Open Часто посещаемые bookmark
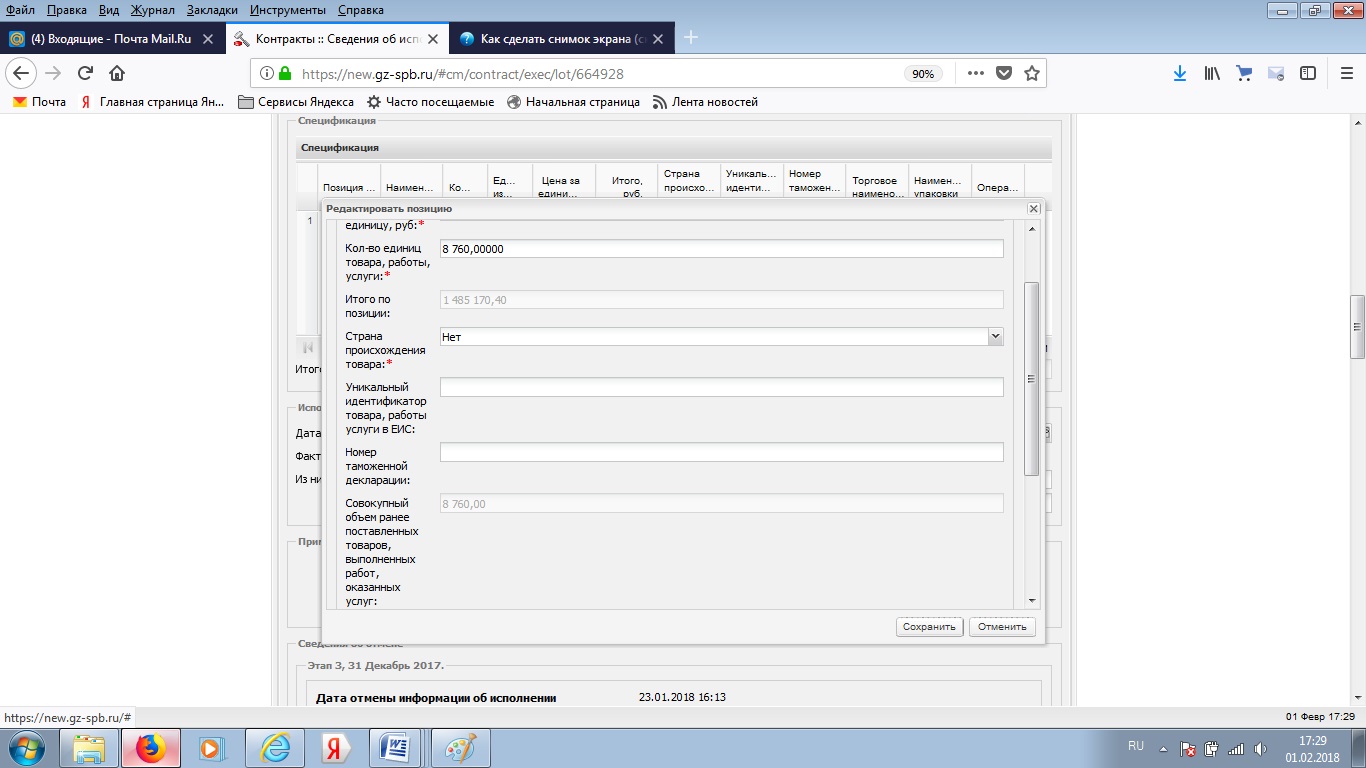1366x768 pixels. pyautogui.click(x=431, y=102)
